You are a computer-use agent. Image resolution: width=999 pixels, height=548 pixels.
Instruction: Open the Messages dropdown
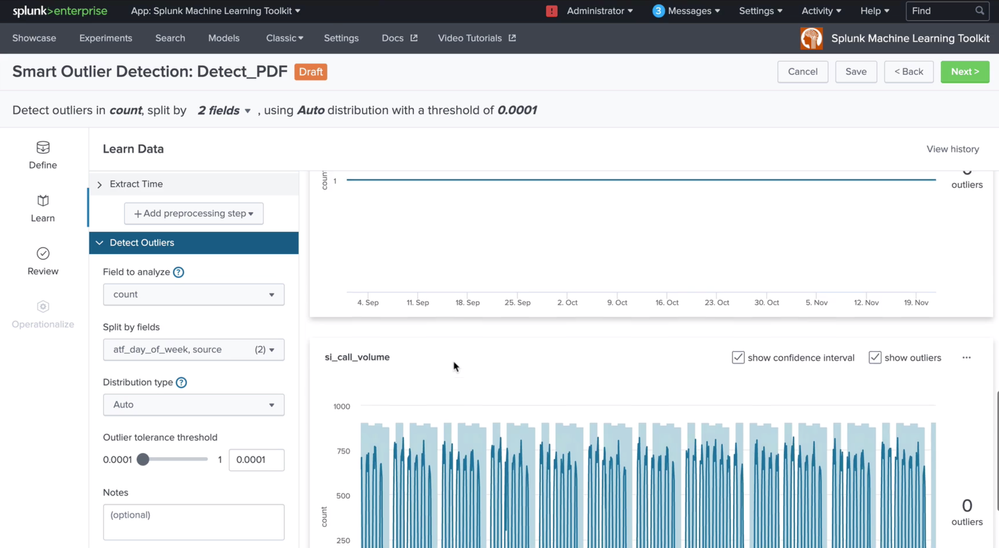click(693, 11)
